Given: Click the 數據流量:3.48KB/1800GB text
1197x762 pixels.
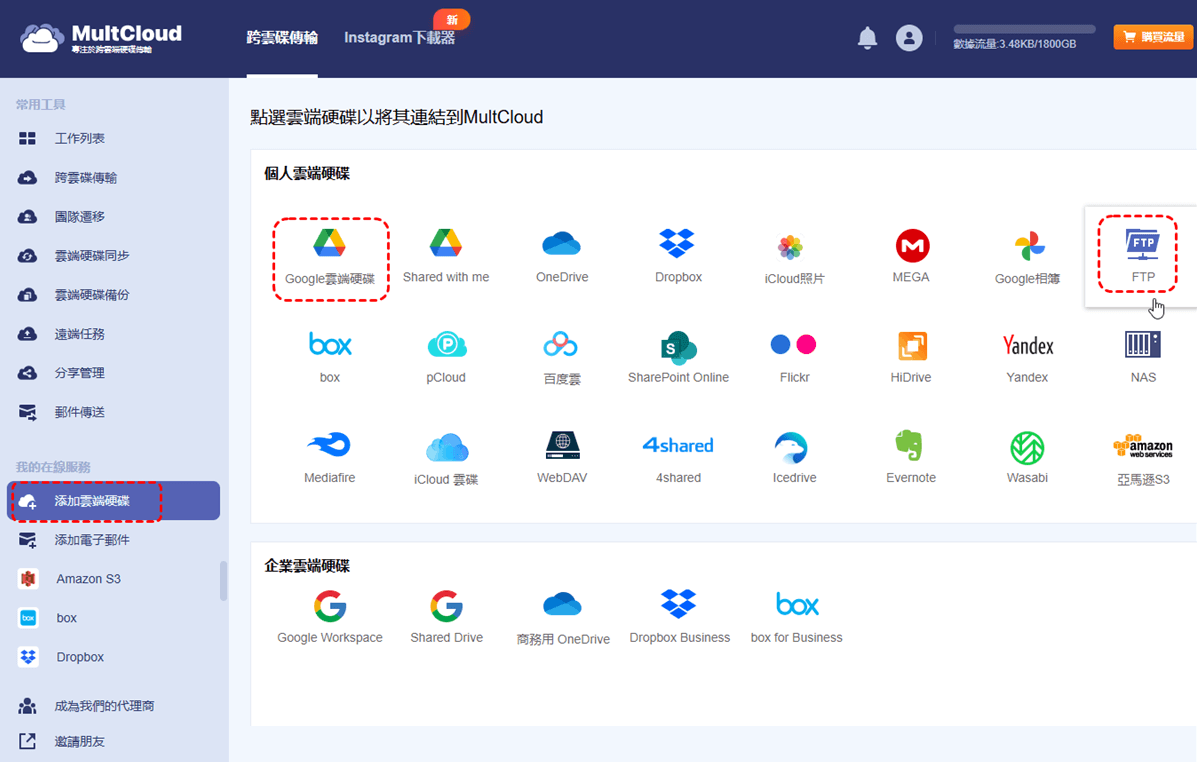Looking at the screenshot, I should click(x=1015, y=44).
